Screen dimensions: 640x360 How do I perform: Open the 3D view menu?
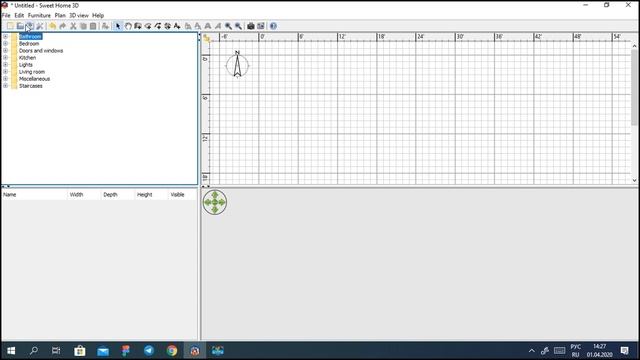click(79, 15)
